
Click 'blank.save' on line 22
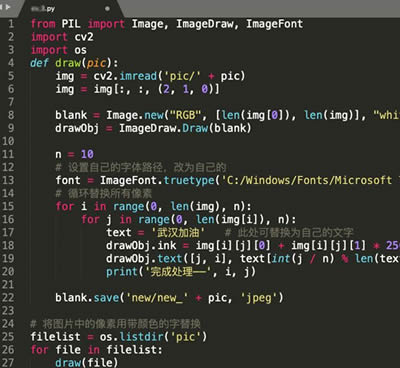[x=87, y=298]
